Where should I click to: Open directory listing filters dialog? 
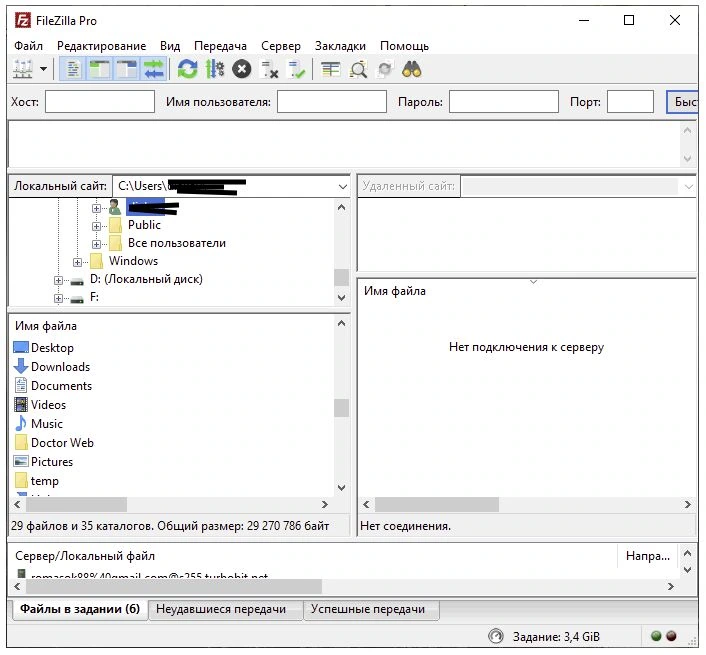pyautogui.click(x=330, y=69)
